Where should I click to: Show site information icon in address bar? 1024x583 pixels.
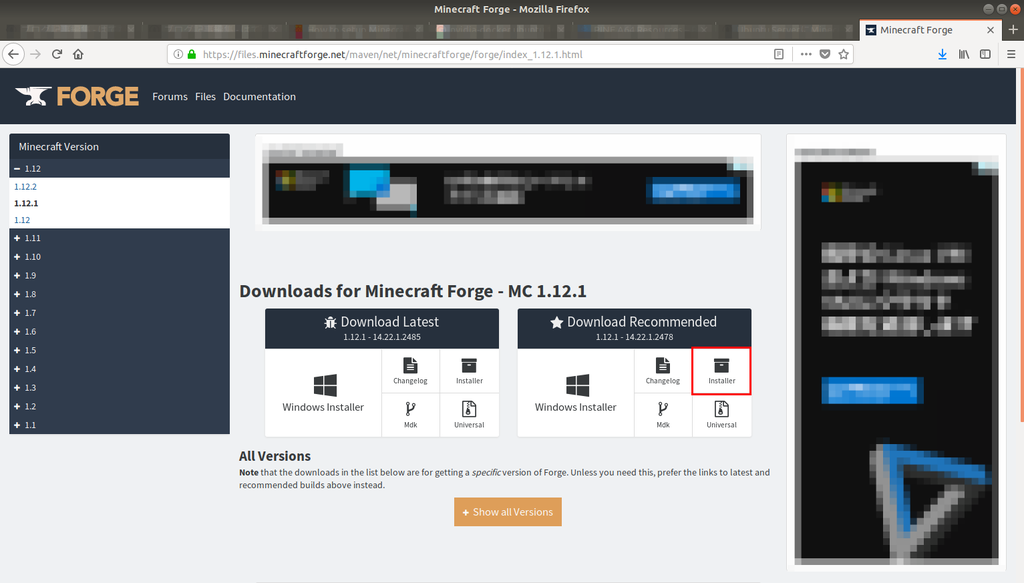pyautogui.click(x=178, y=54)
